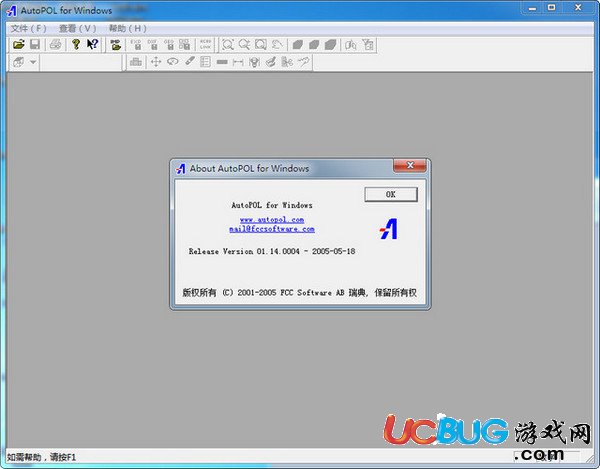Viewport: 600px width, 469px height.
Task: Click the 'Release Version 01.14.0004' text
Action: [x=244, y=251]
